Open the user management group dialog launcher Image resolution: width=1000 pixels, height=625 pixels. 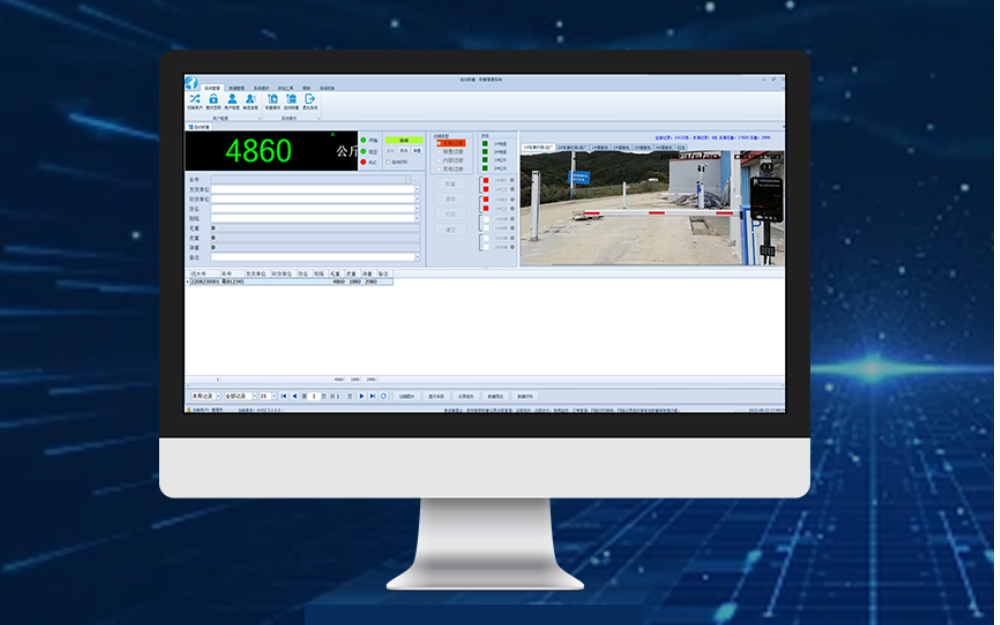[259, 119]
